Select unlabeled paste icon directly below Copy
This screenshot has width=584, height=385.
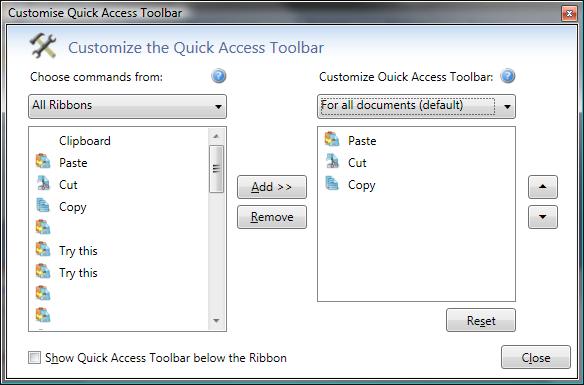tap(43, 227)
